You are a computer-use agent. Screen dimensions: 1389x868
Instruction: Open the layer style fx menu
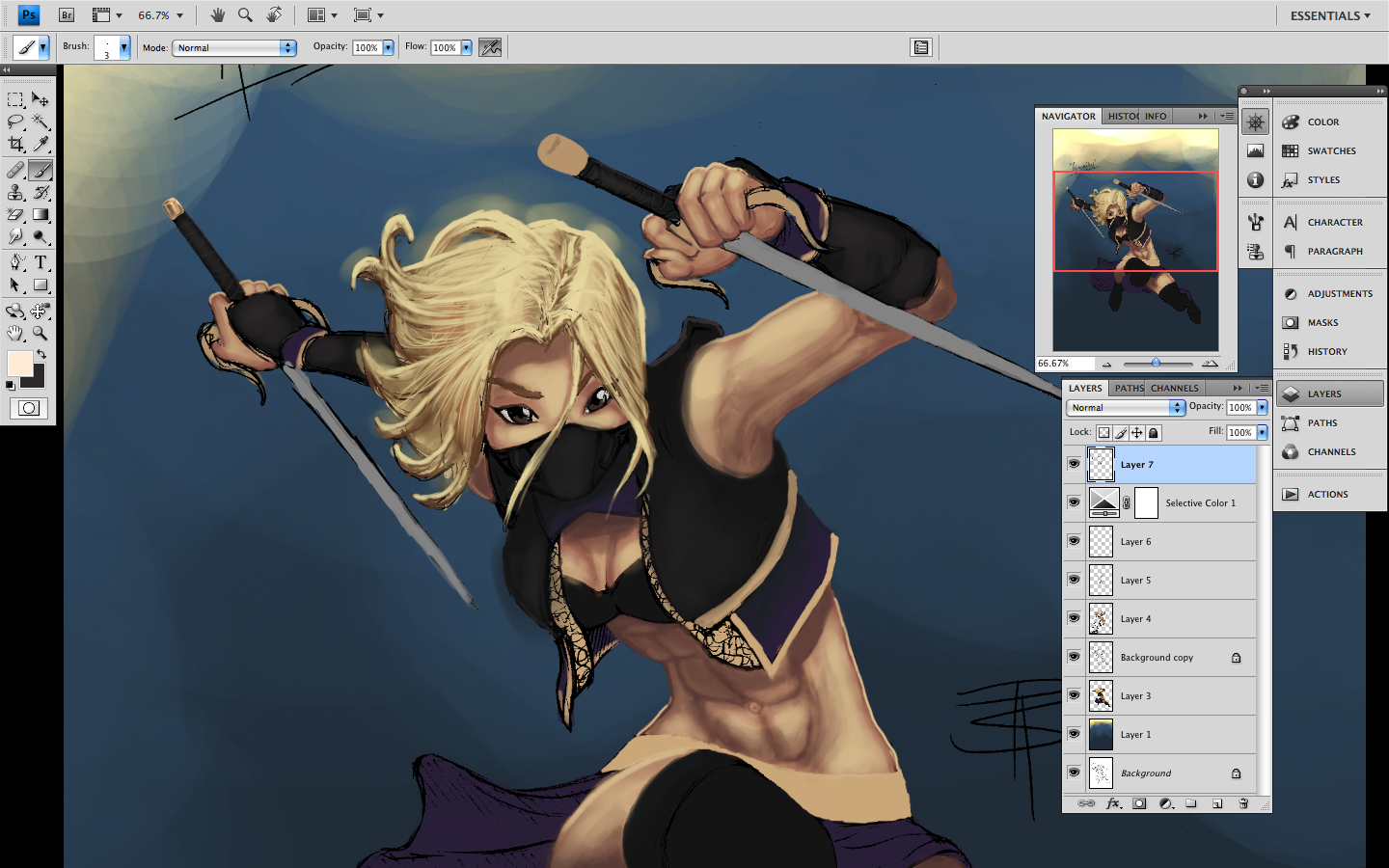(1113, 803)
